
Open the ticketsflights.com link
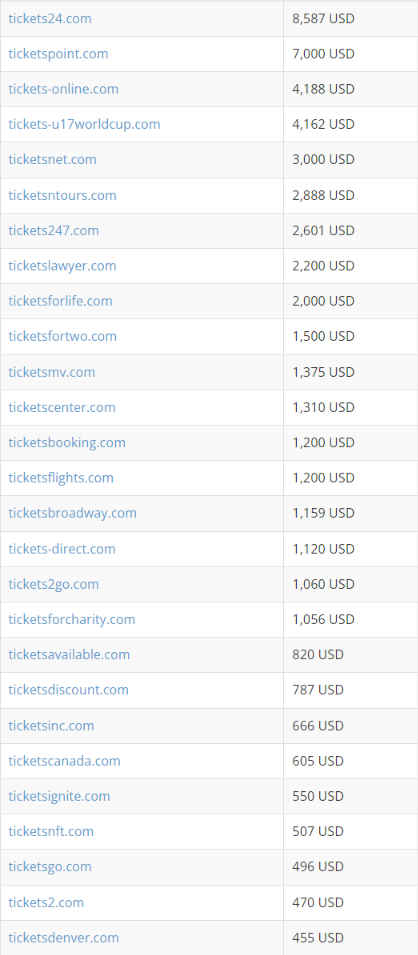pos(61,478)
